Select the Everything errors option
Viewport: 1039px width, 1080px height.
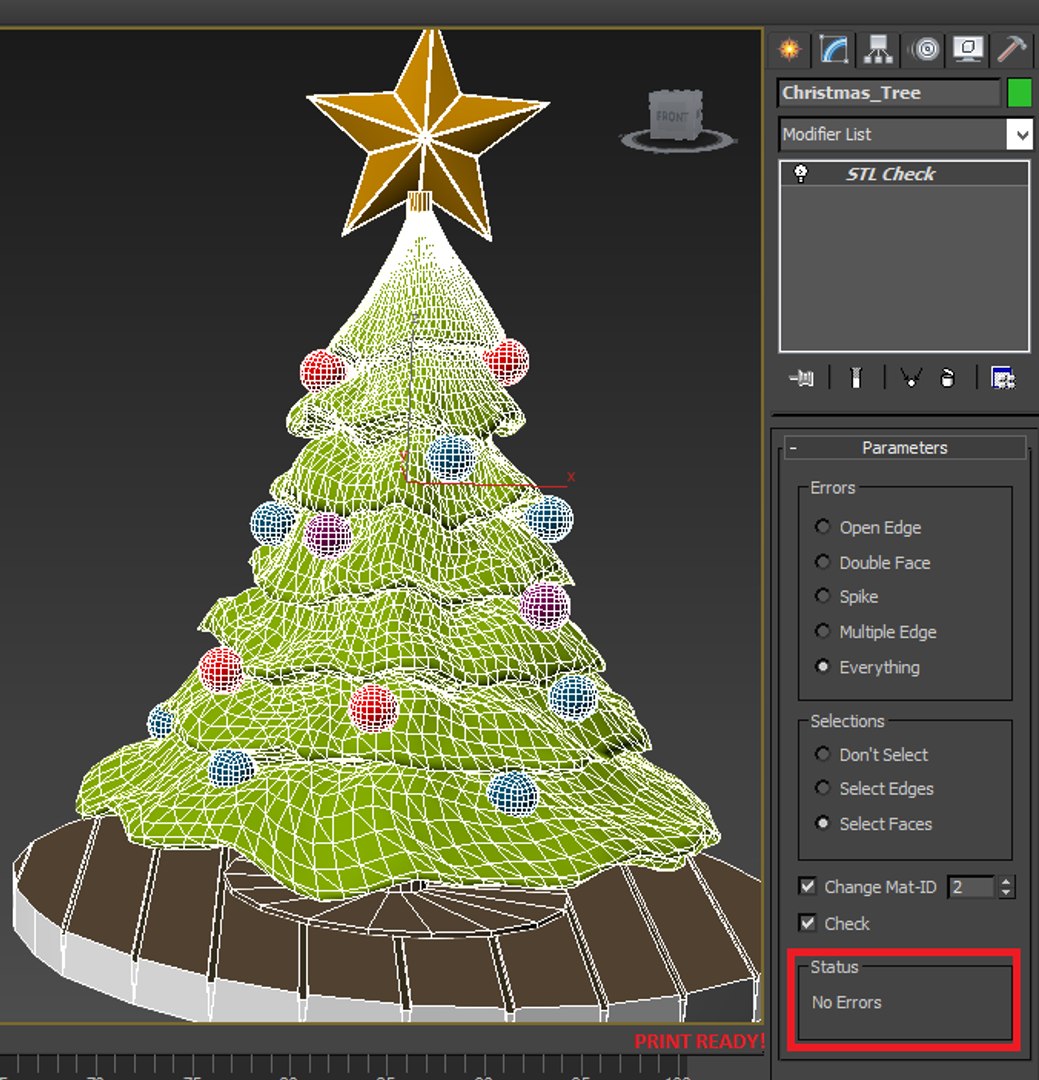point(822,666)
